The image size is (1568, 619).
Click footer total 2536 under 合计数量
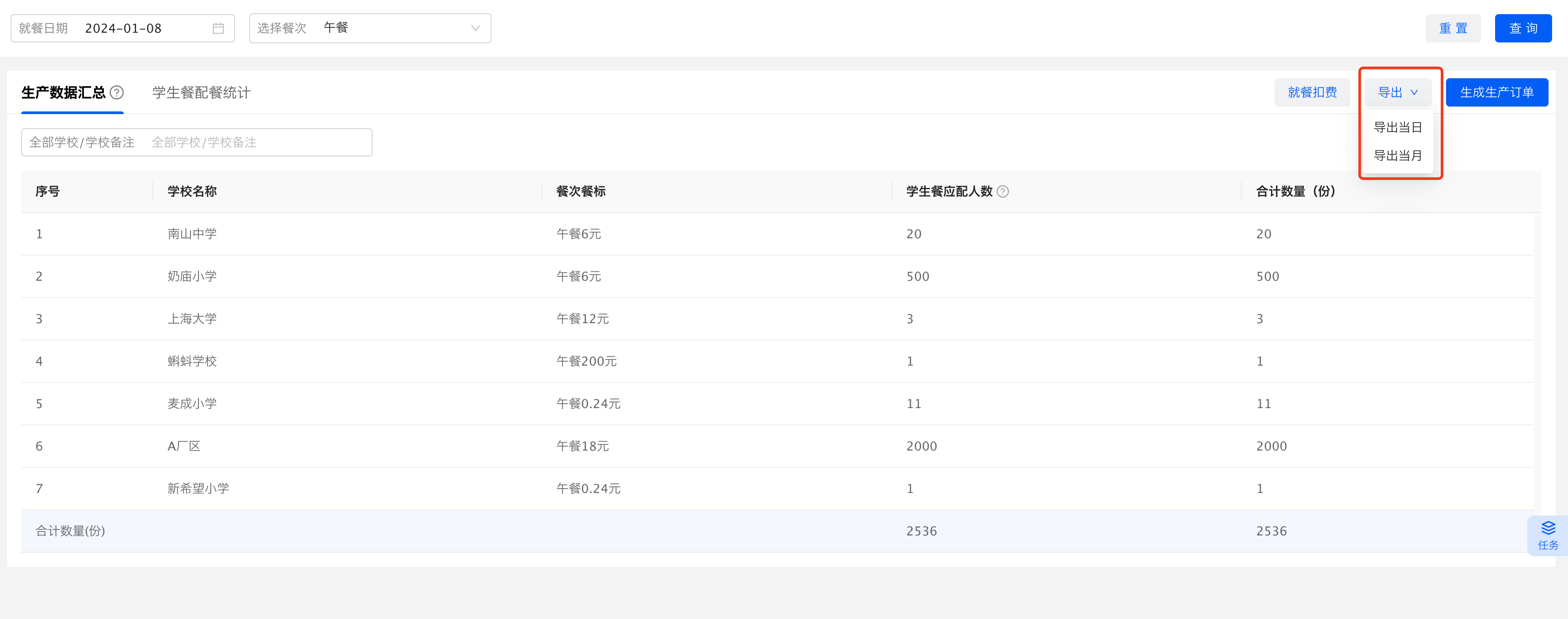[x=1271, y=531]
